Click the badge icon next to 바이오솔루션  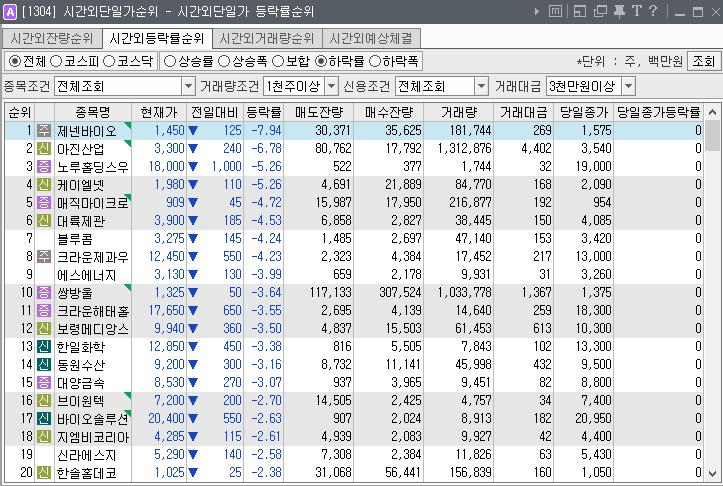[44, 418]
